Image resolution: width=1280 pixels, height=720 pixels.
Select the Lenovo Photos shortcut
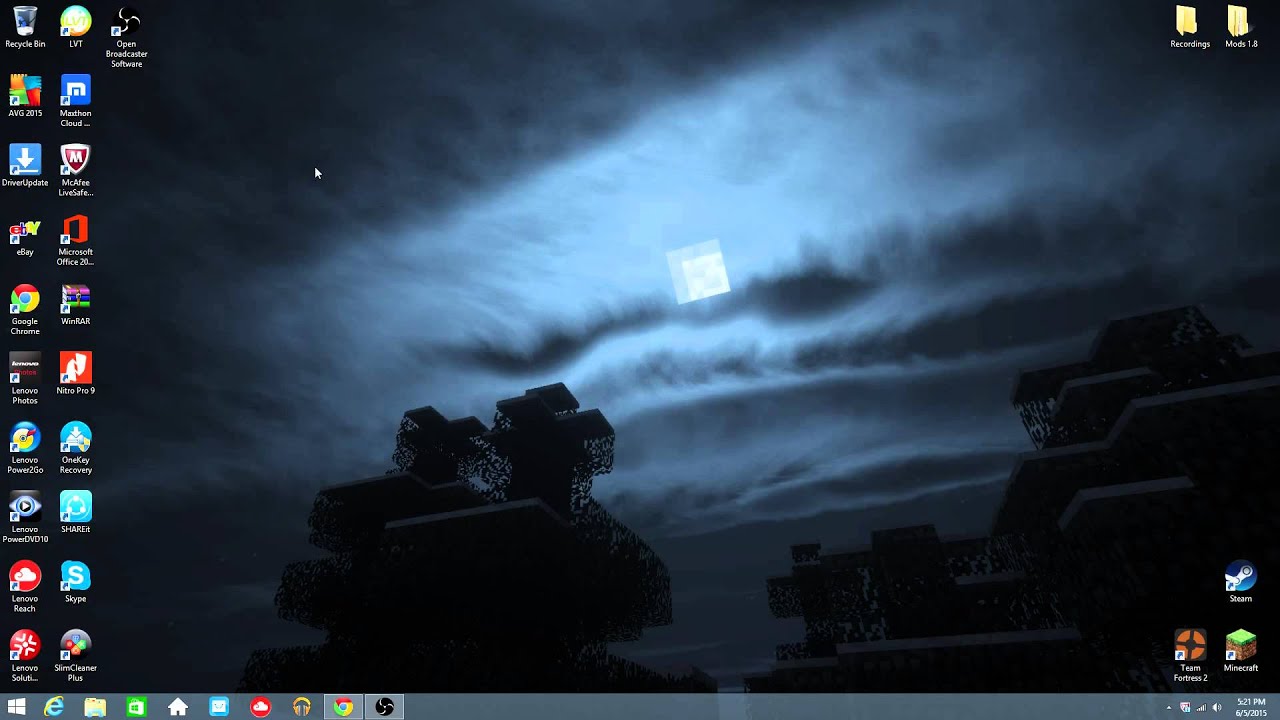[25, 378]
